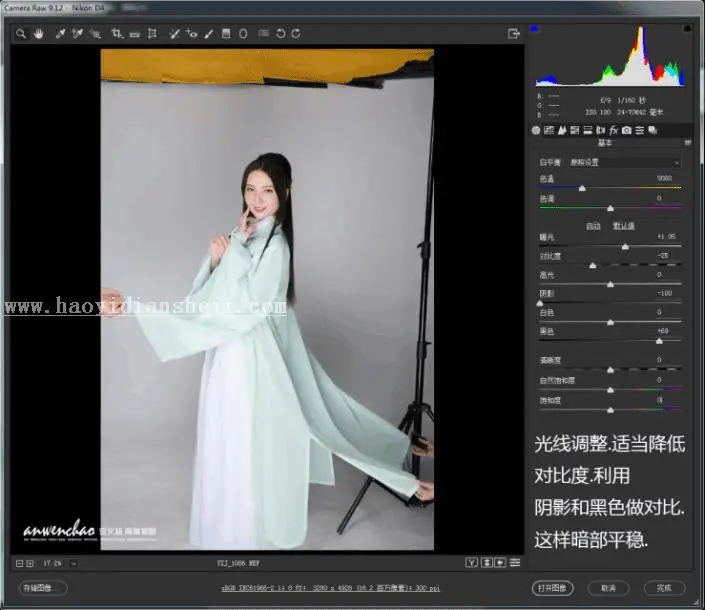The height and width of the screenshot is (610, 705).
Task: Select the Zoom tool
Action: [21, 34]
